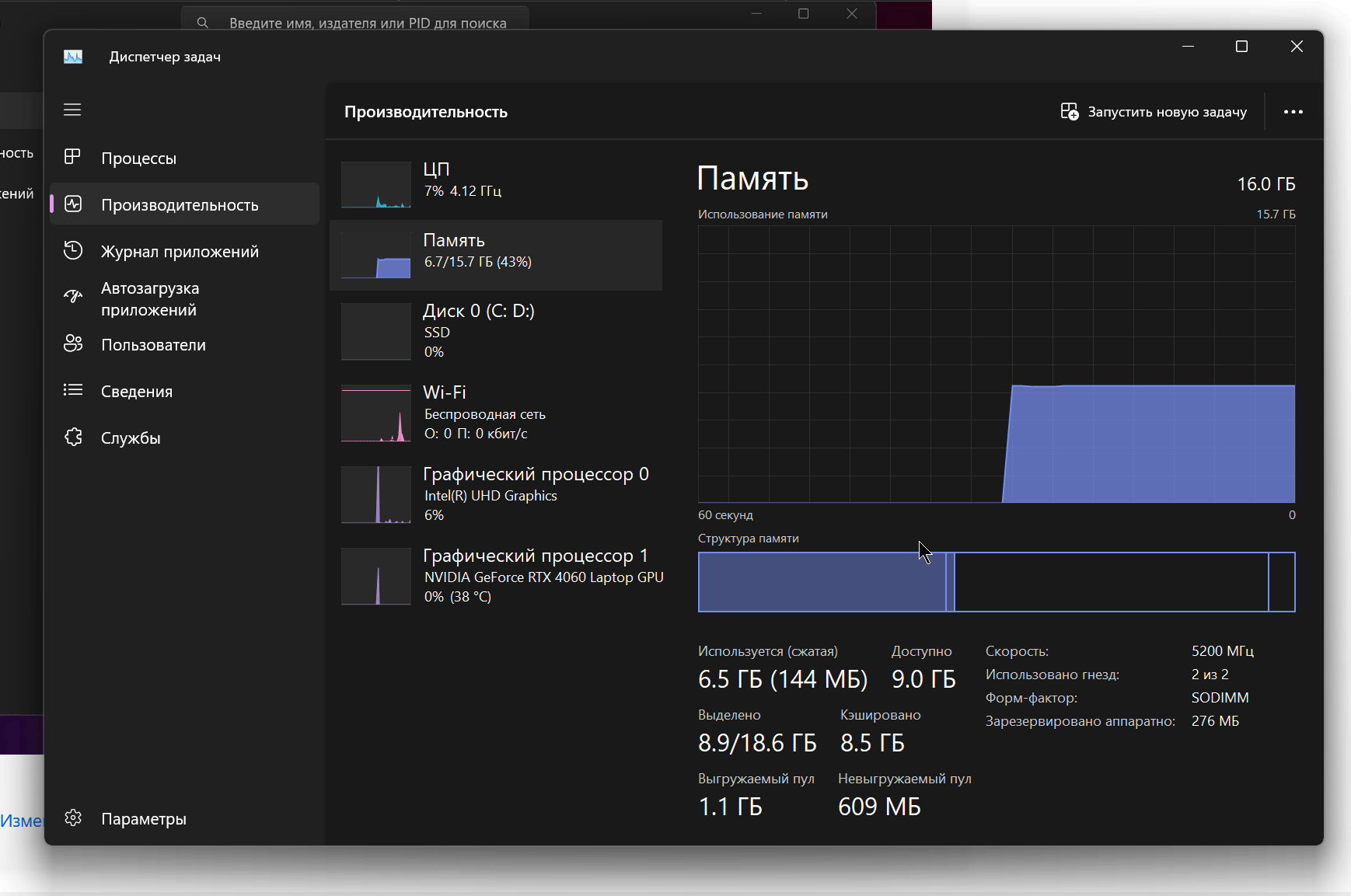Open the hamburger navigation menu
Image resolution: width=1351 pixels, height=896 pixels.
pyautogui.click(x=72, y=110)
